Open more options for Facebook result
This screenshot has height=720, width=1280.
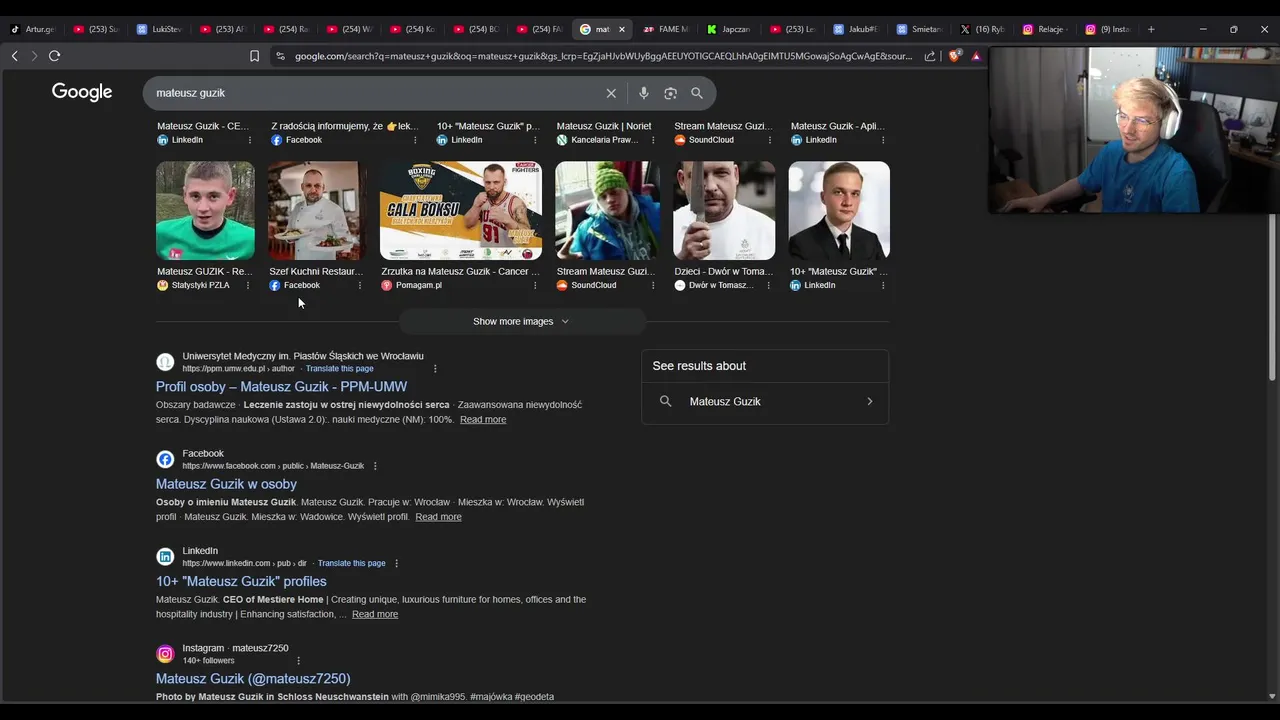pos(375,466)
